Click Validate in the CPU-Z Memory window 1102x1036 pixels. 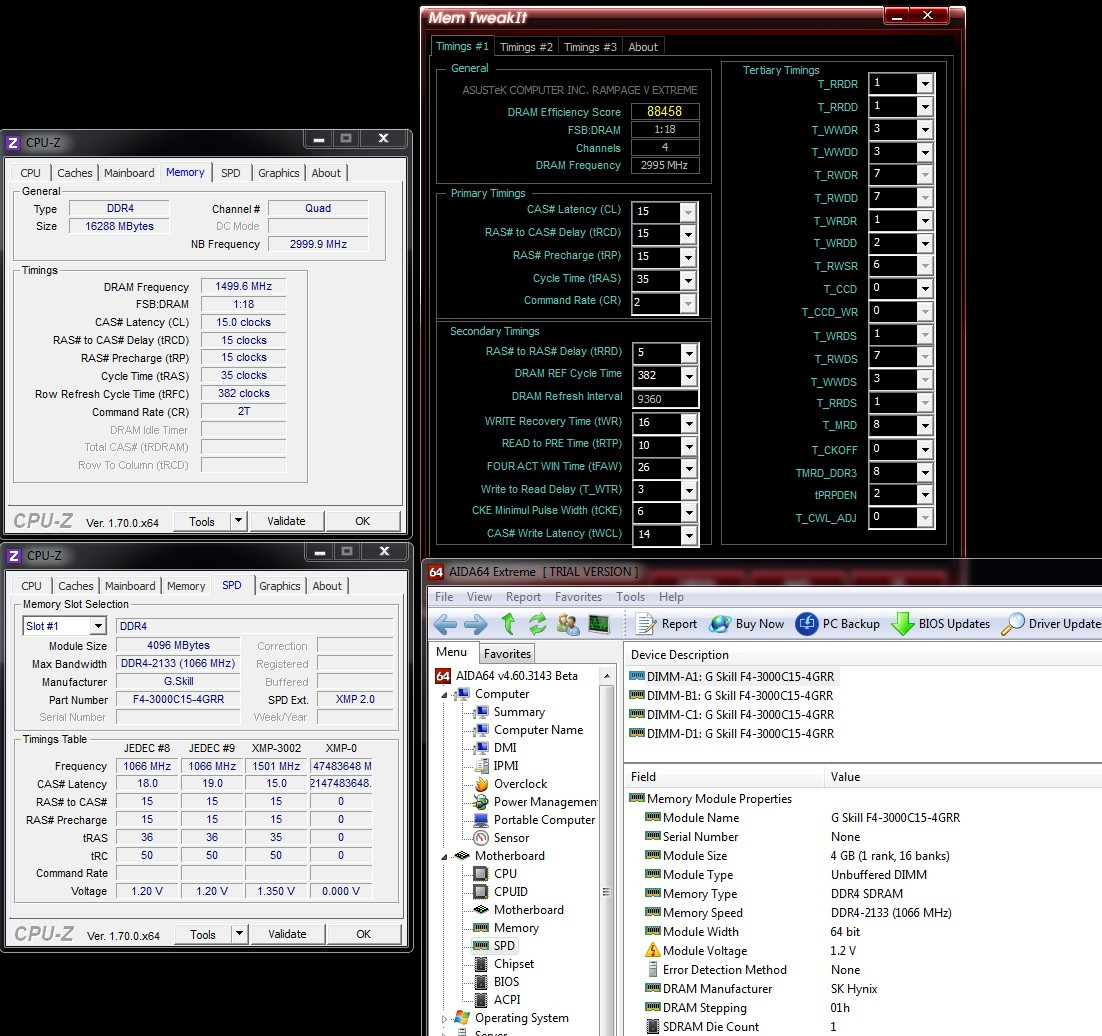286,521
